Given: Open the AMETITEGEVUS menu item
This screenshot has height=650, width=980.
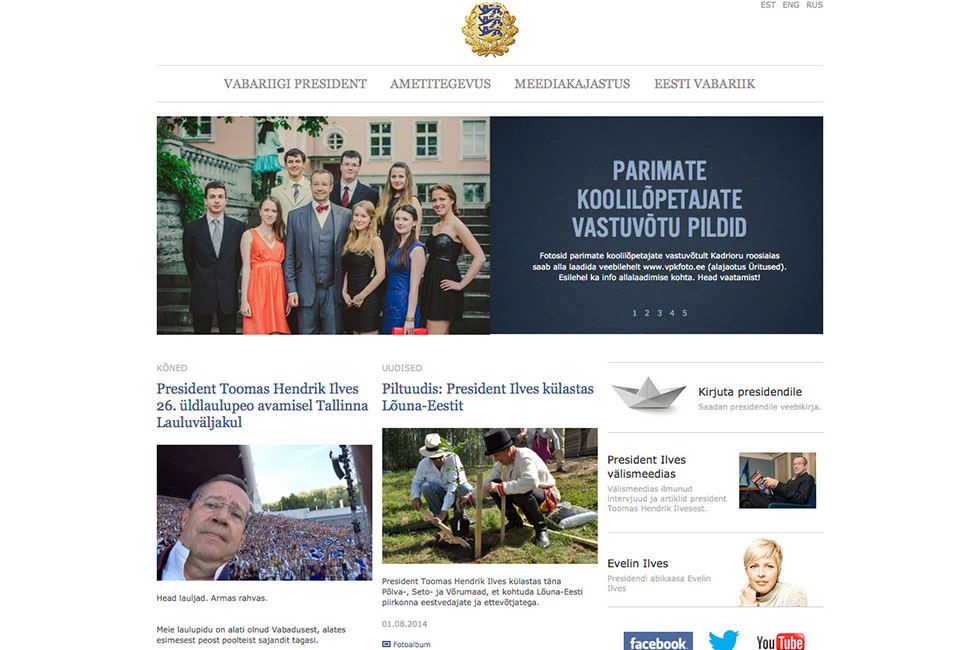Looking at the screenshot, I should point(441,84).
